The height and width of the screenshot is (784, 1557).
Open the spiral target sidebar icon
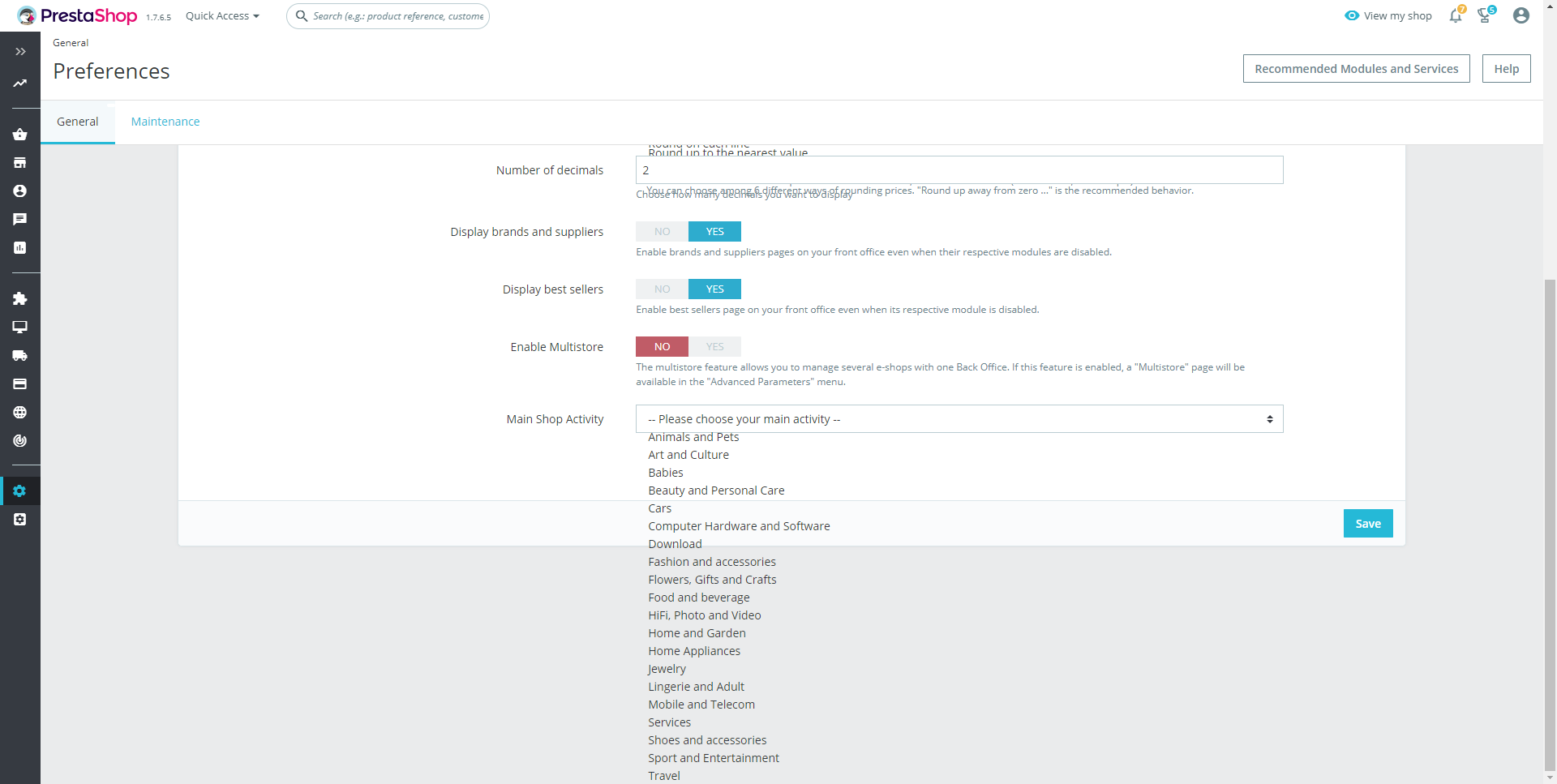tap(20, 441)
